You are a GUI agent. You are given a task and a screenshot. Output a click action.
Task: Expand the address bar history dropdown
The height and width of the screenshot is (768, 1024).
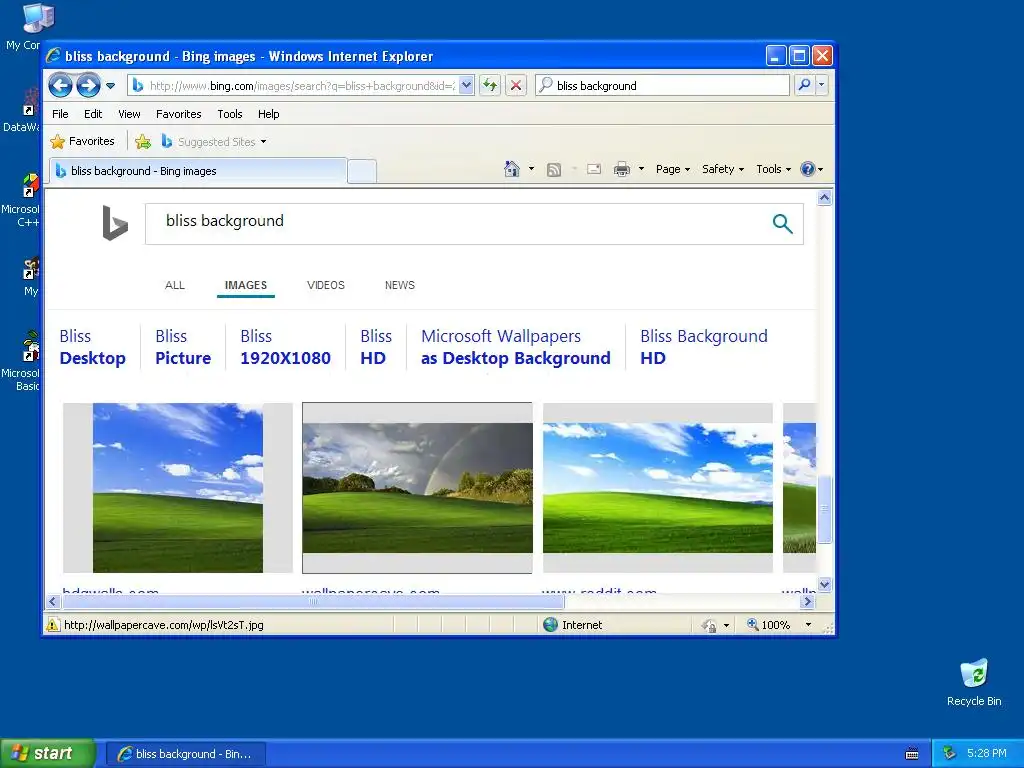click(x=466, y=86)
